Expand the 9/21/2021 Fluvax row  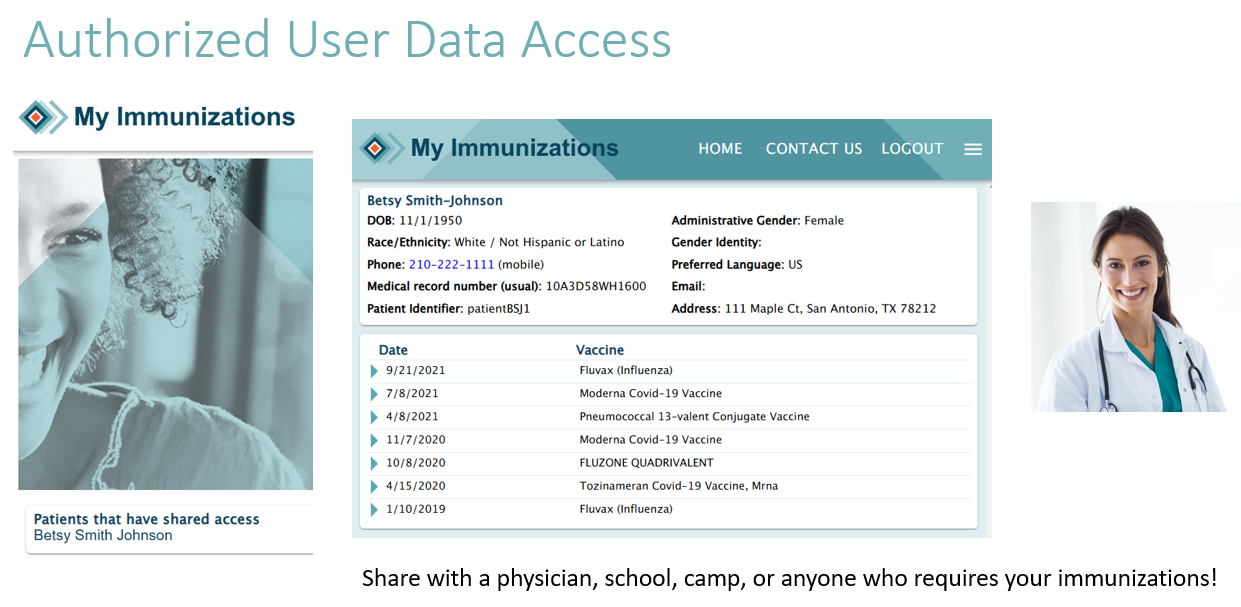coord(374,371)
